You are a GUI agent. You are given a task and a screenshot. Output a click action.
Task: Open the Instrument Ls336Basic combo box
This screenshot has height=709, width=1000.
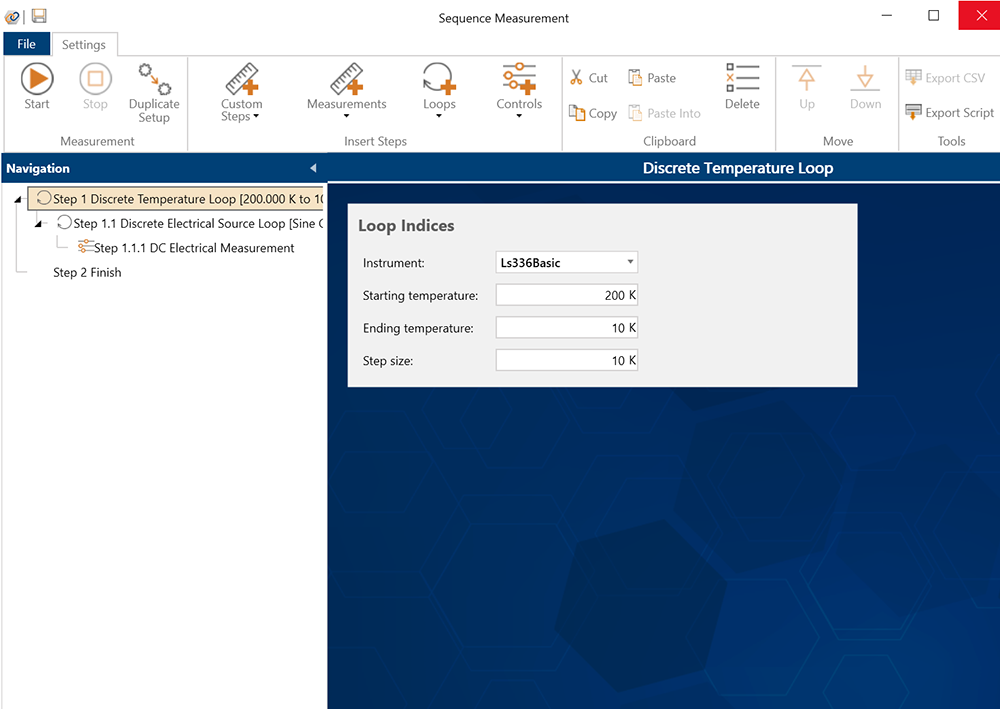coord(566,263)
